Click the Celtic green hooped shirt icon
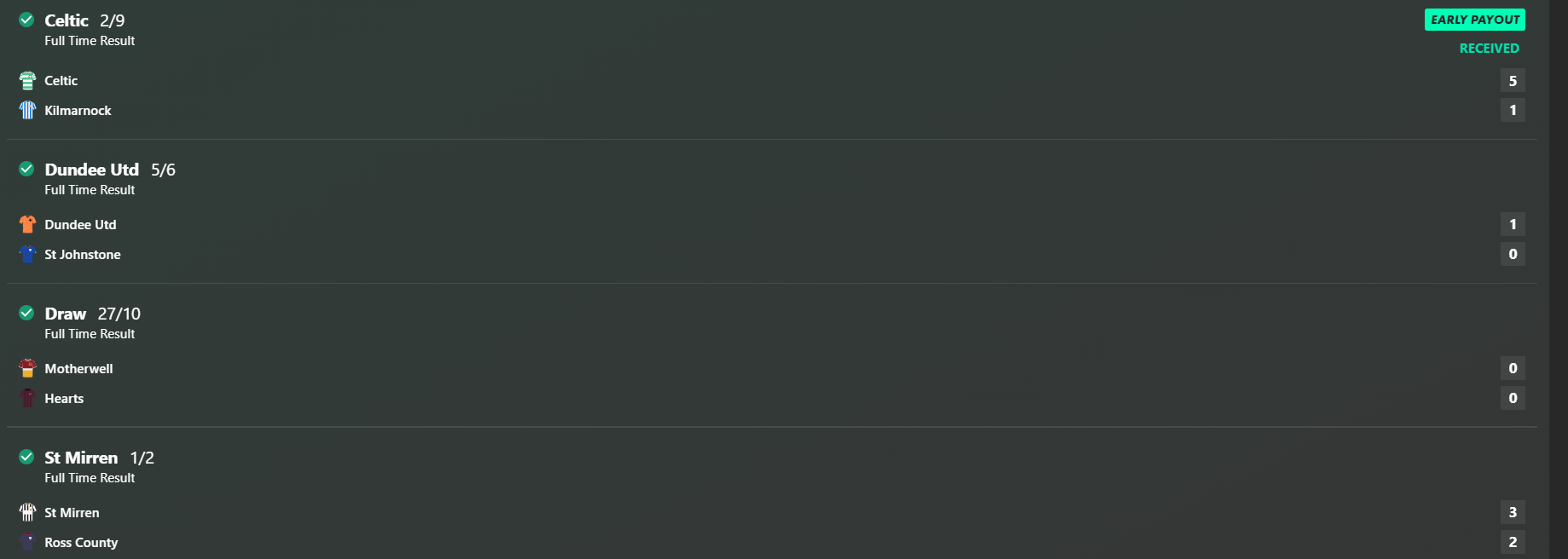 (x=27, y=80)
